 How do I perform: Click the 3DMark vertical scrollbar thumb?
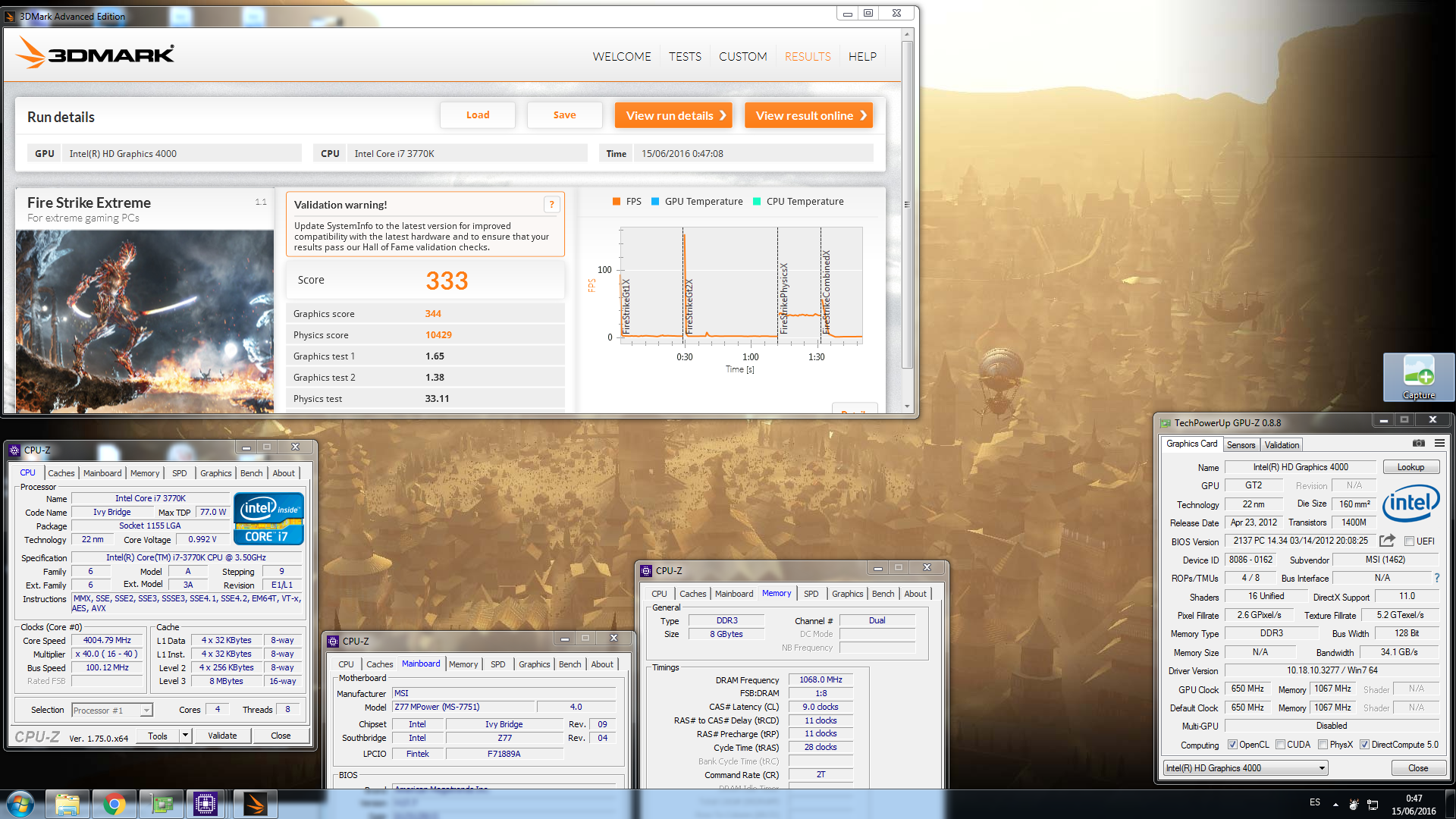tap(907, 205)
